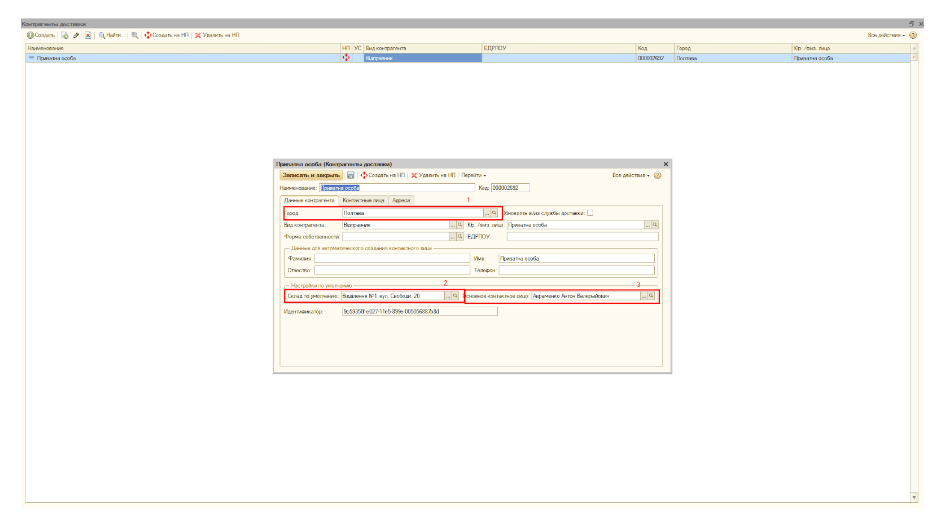Image resolution: width=938 pixels, height=516 pixels.
Task: Click the help question mark icon in dialog
Action: tap(657, 175)
